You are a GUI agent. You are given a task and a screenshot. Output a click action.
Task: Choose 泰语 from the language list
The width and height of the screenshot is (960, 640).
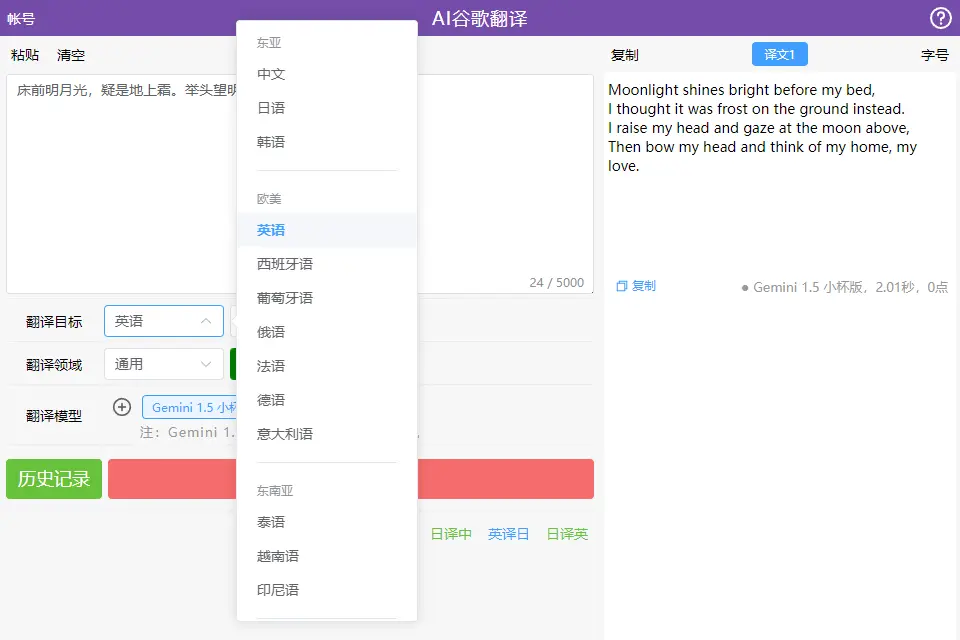(x=327, y=522)
